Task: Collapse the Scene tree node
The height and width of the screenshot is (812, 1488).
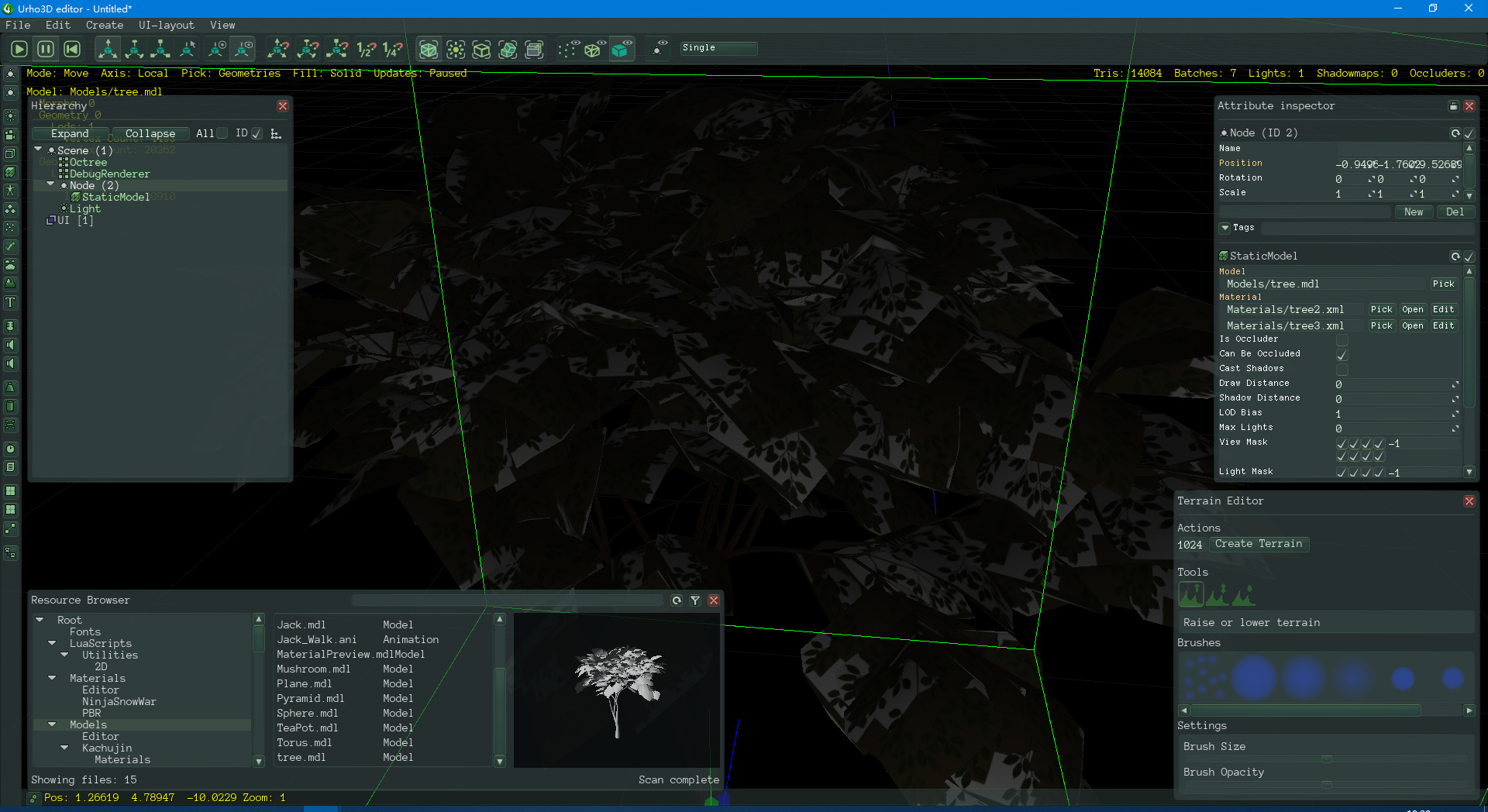Action: pyautogui.click(x=38, y=149)
